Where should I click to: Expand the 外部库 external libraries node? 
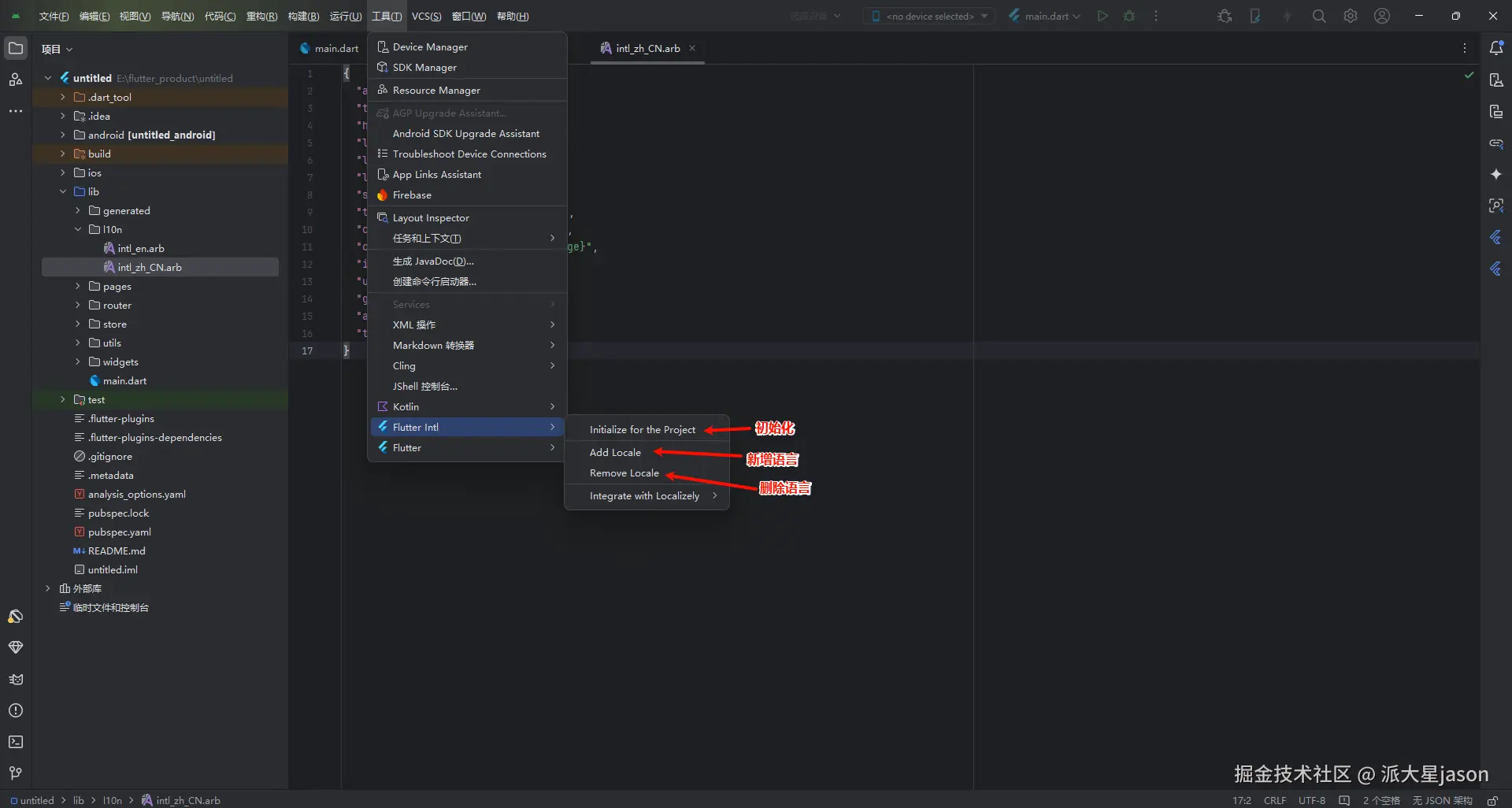tap(48, 588)
